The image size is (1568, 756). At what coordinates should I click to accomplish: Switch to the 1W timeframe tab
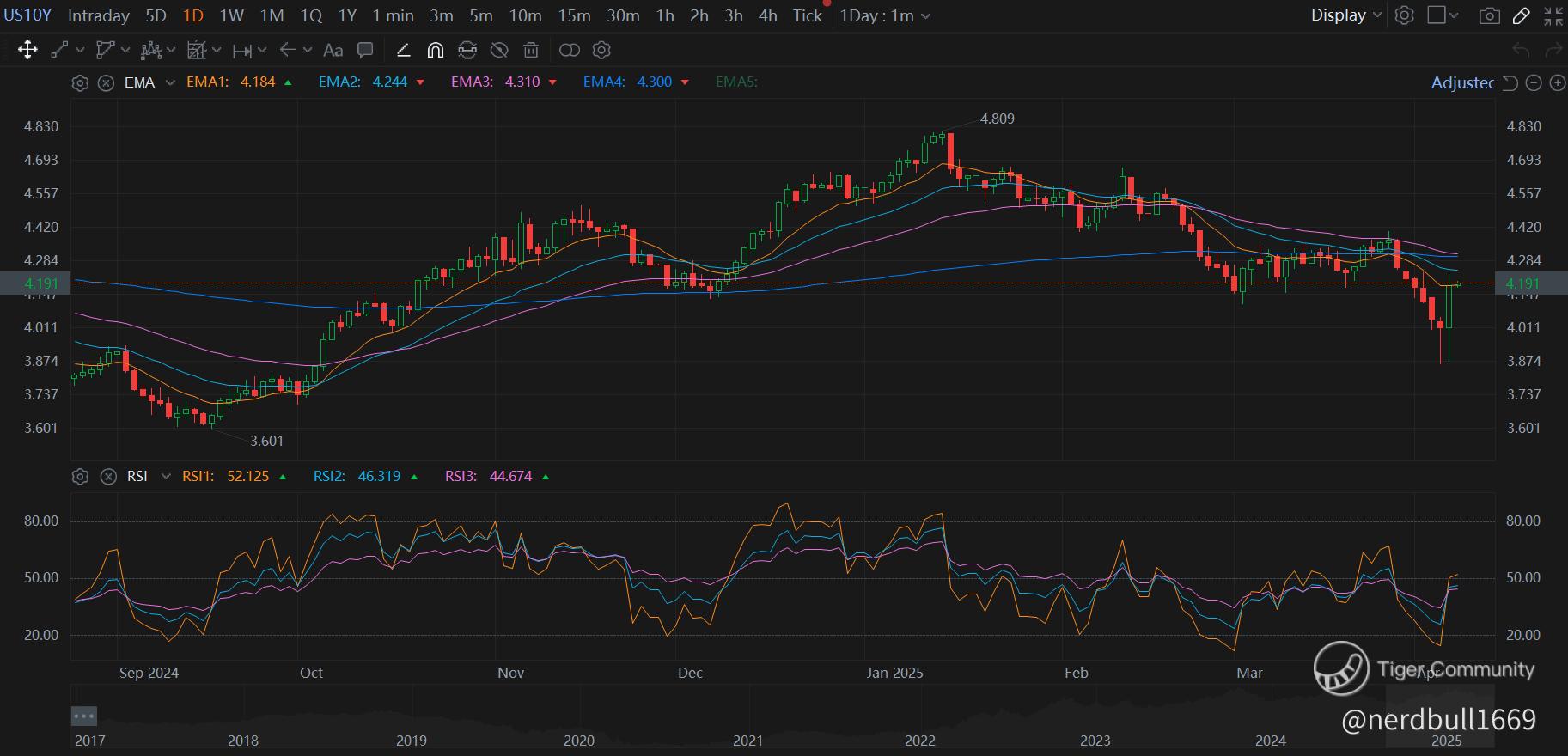(x=231, y=15)
